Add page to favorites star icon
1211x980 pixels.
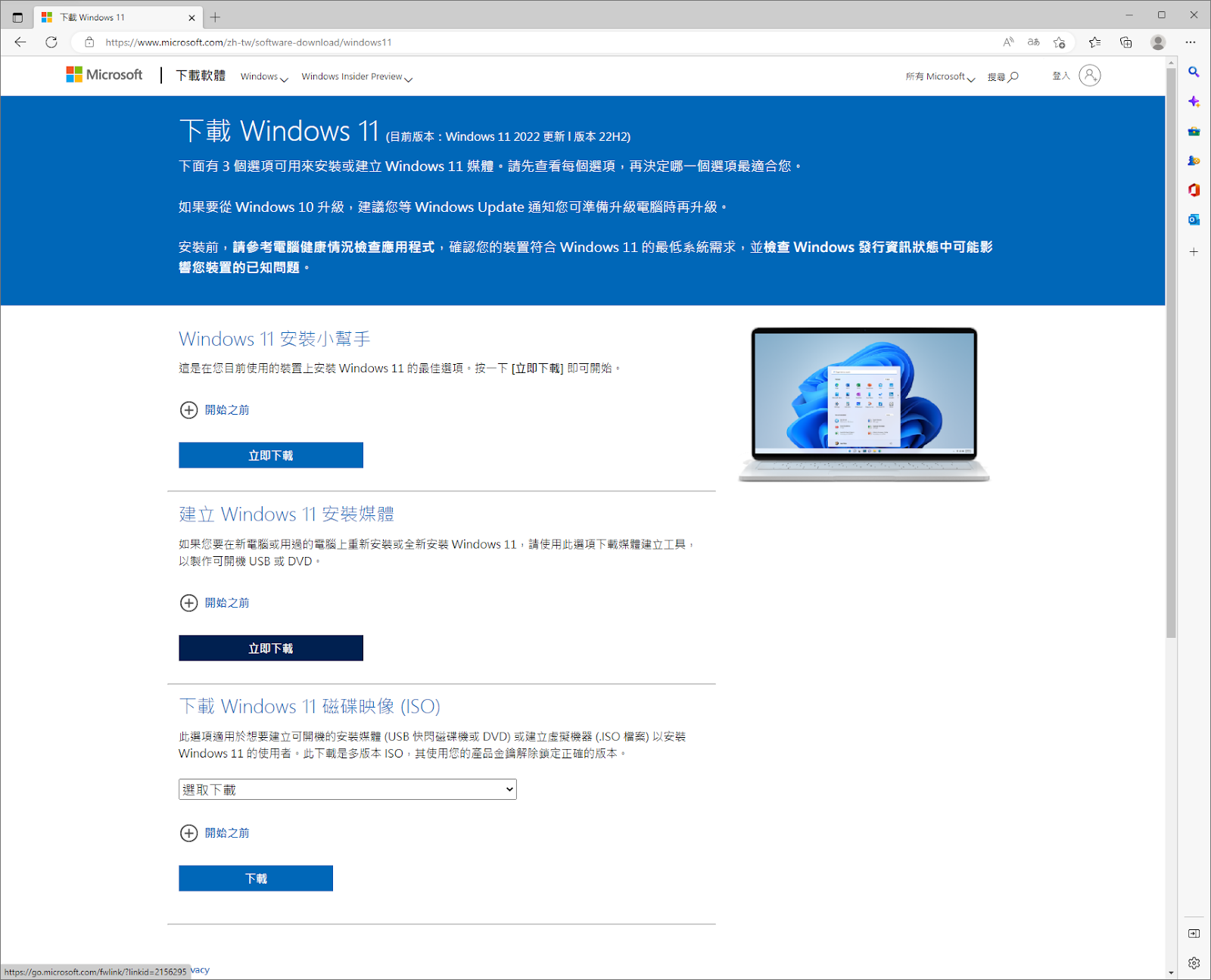(1059, 42)
